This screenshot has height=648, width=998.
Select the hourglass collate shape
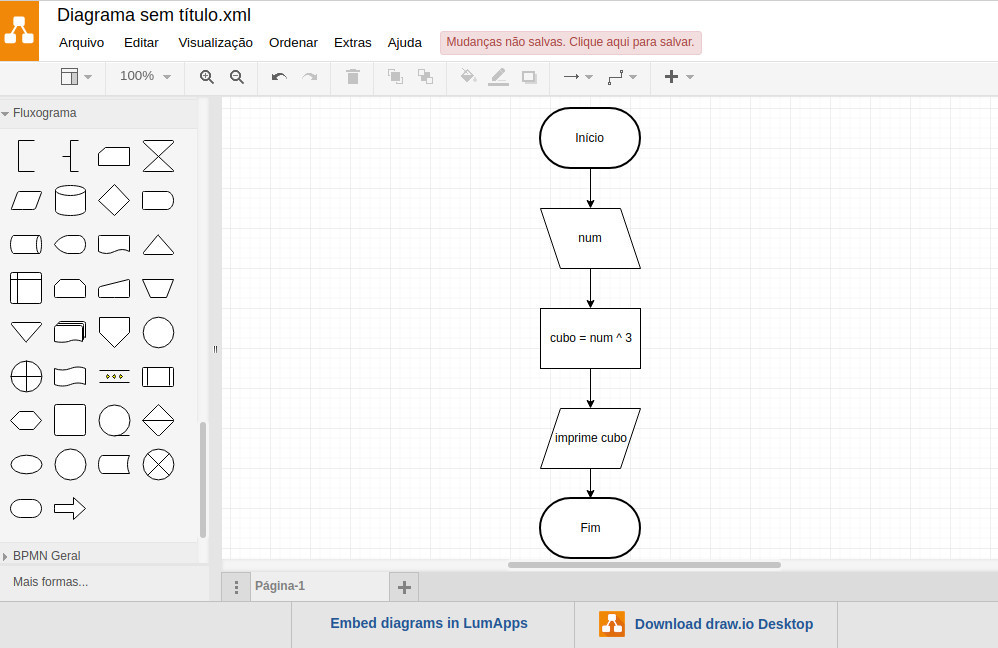click(x=158, y=156)
